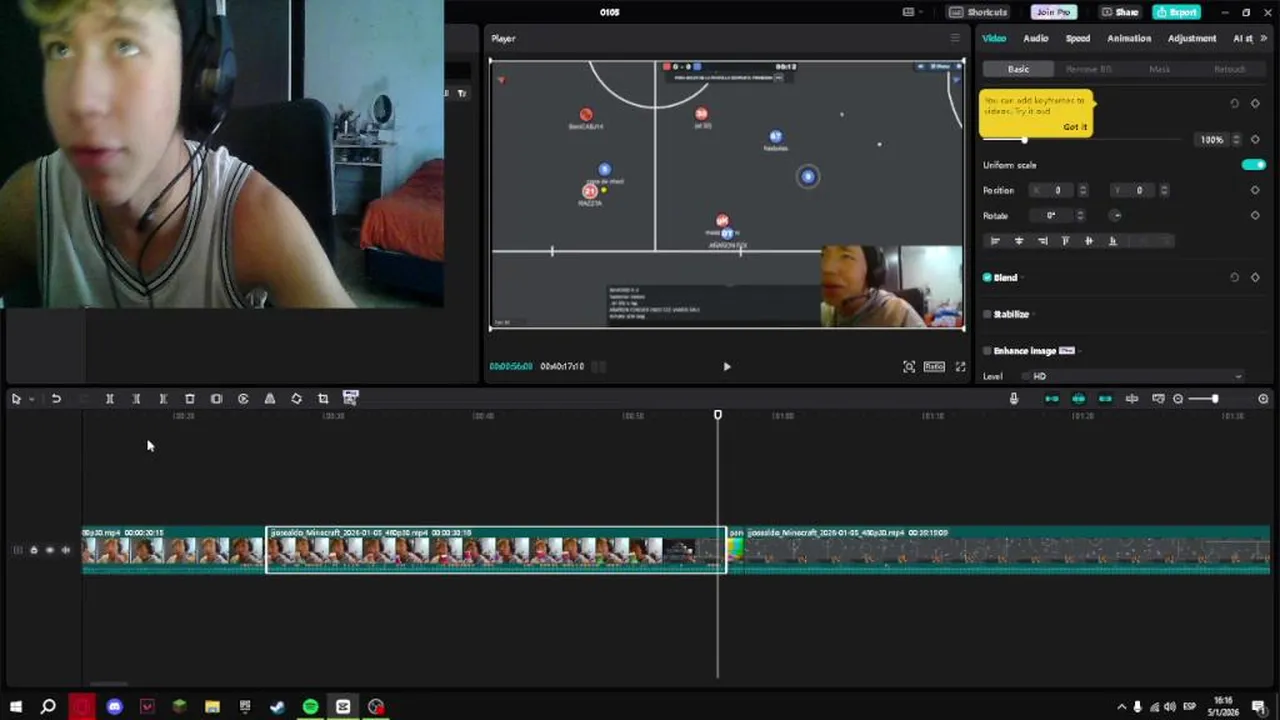Align the clip to the top

[x=1066, y=241]
